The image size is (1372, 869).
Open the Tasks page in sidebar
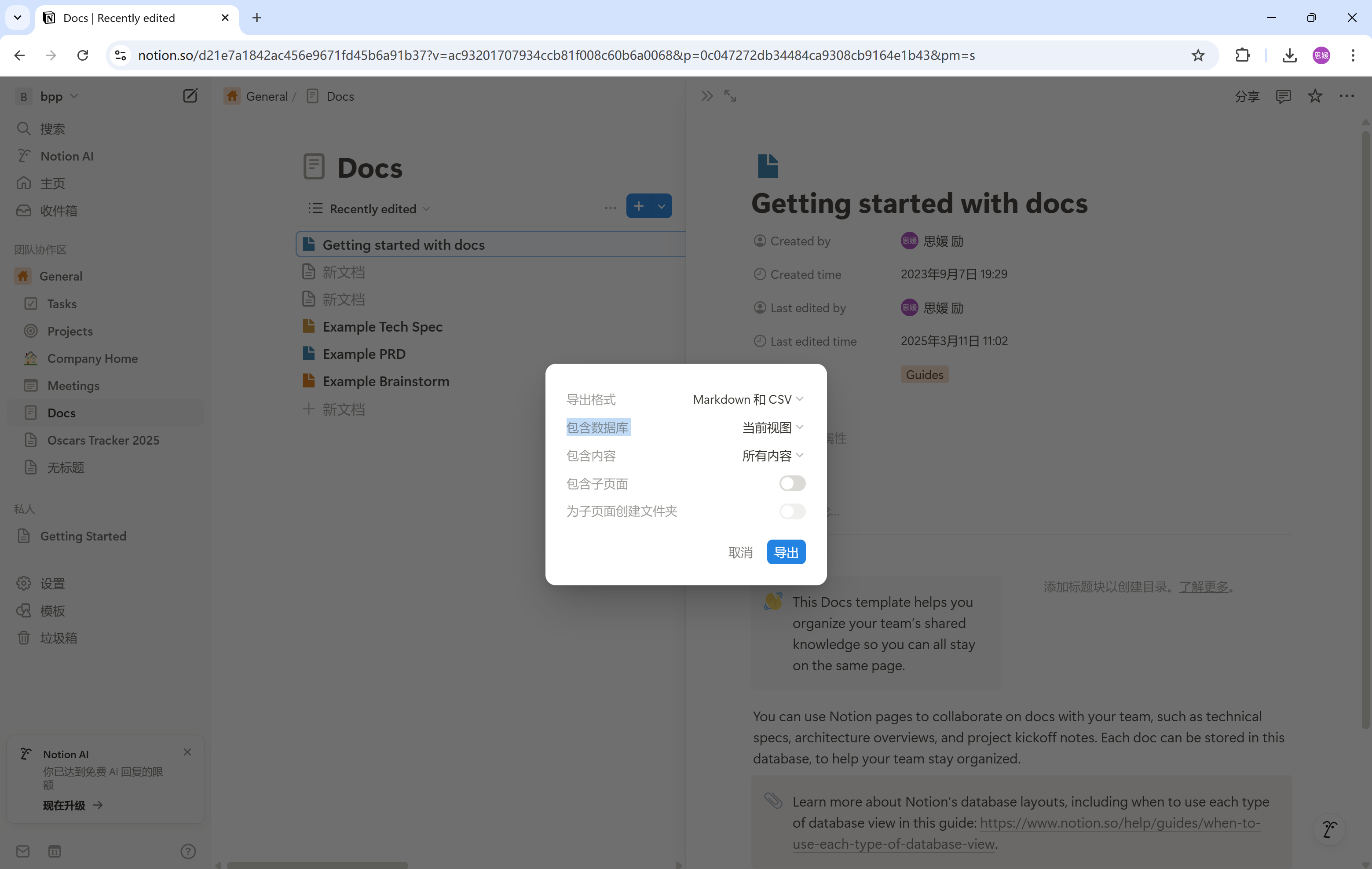[62, 303]
